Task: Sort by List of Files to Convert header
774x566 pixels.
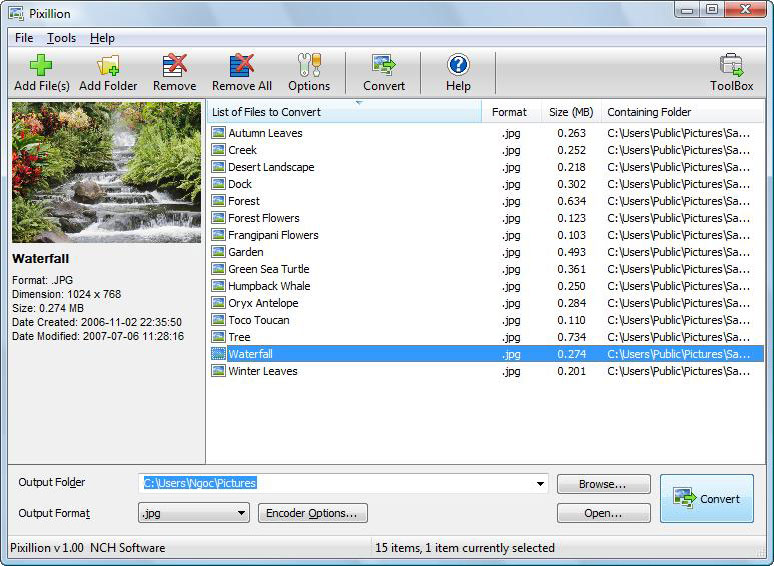Action: point(344,112)
